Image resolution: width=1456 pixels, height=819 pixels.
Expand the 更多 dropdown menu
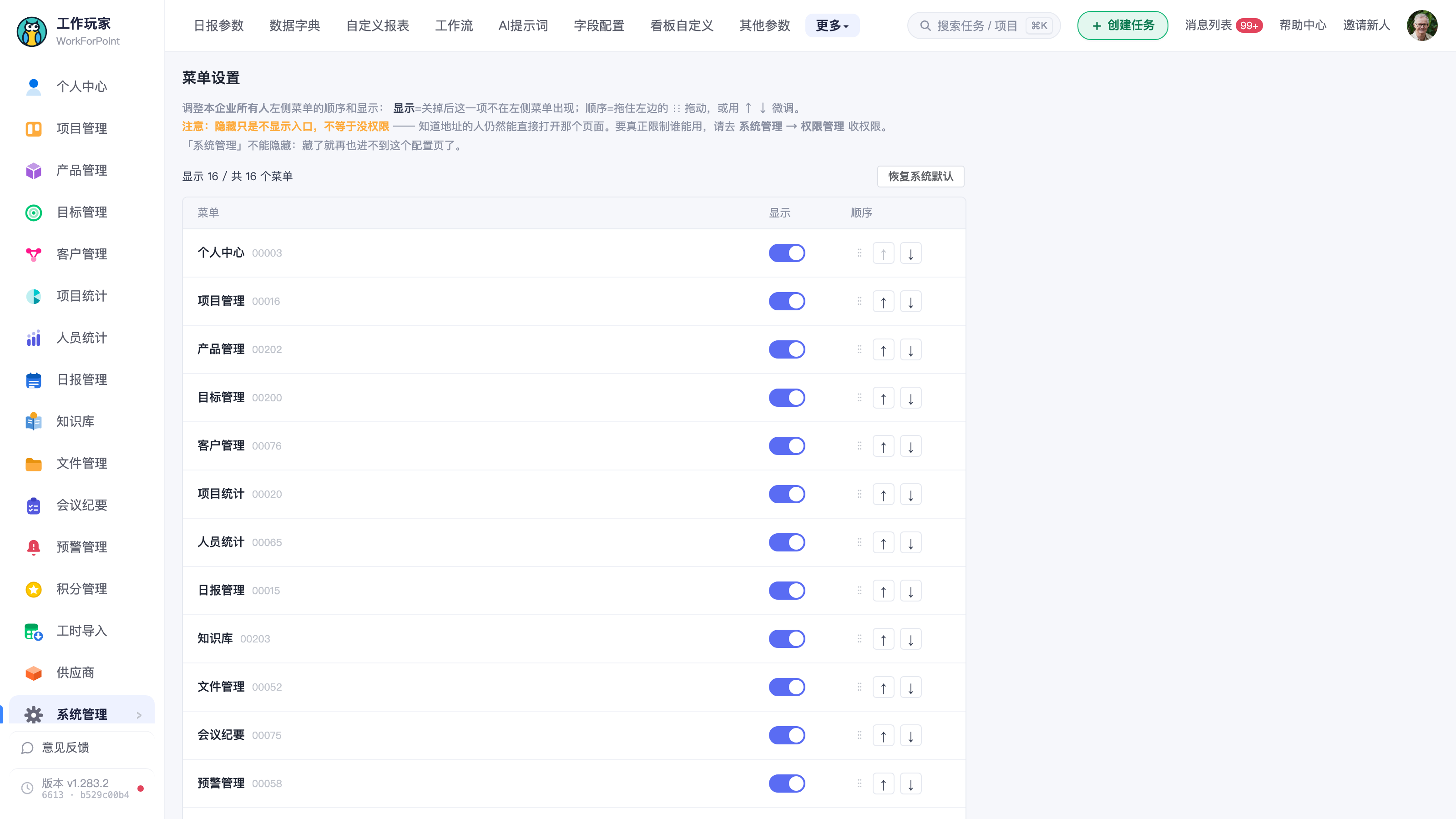click(x=832, y=25)
